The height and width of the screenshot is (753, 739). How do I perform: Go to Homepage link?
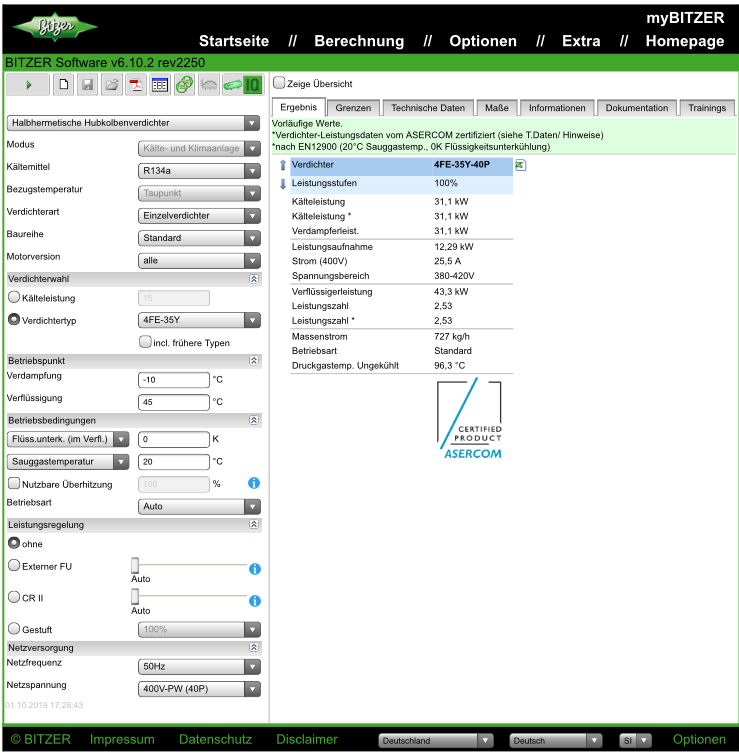pyautogui.click(x=685, y=41)
